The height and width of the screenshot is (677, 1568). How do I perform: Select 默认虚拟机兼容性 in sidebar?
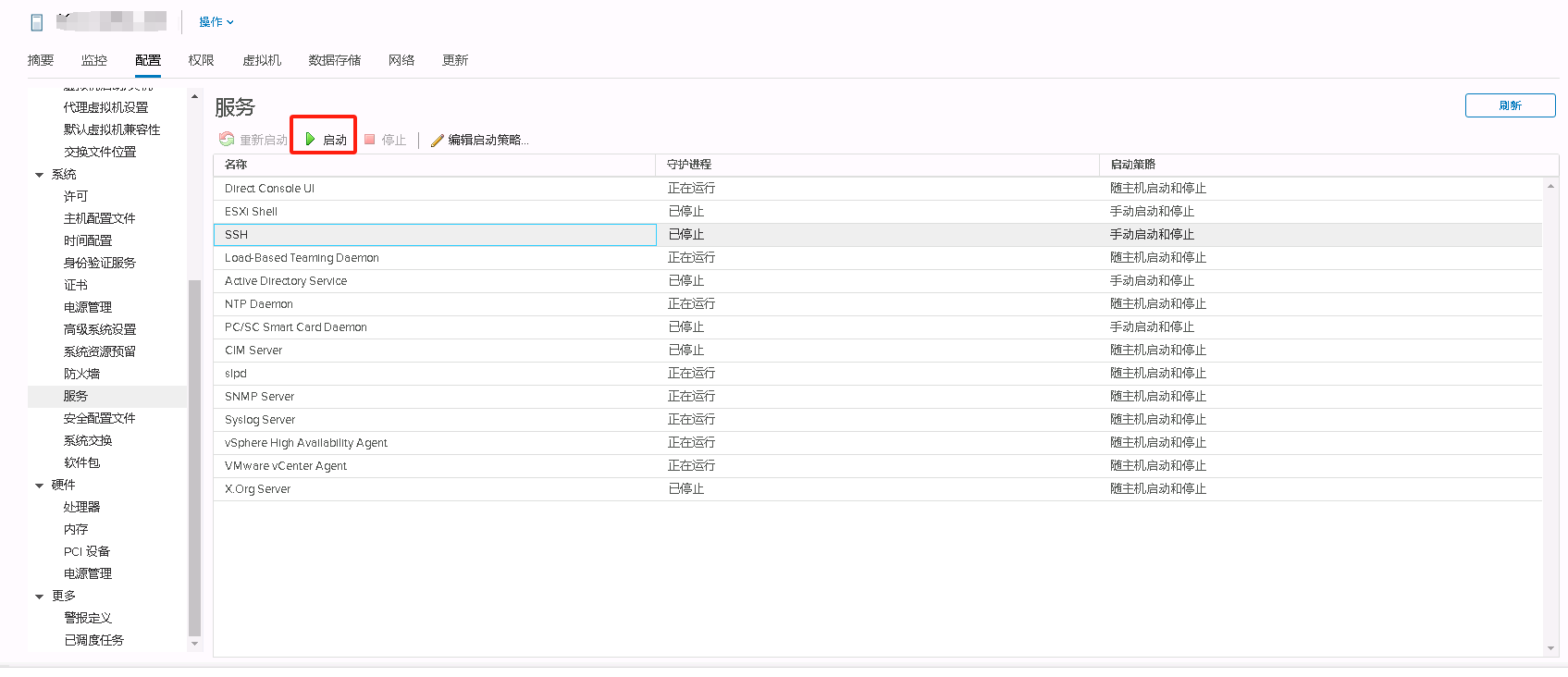point(112,129)
